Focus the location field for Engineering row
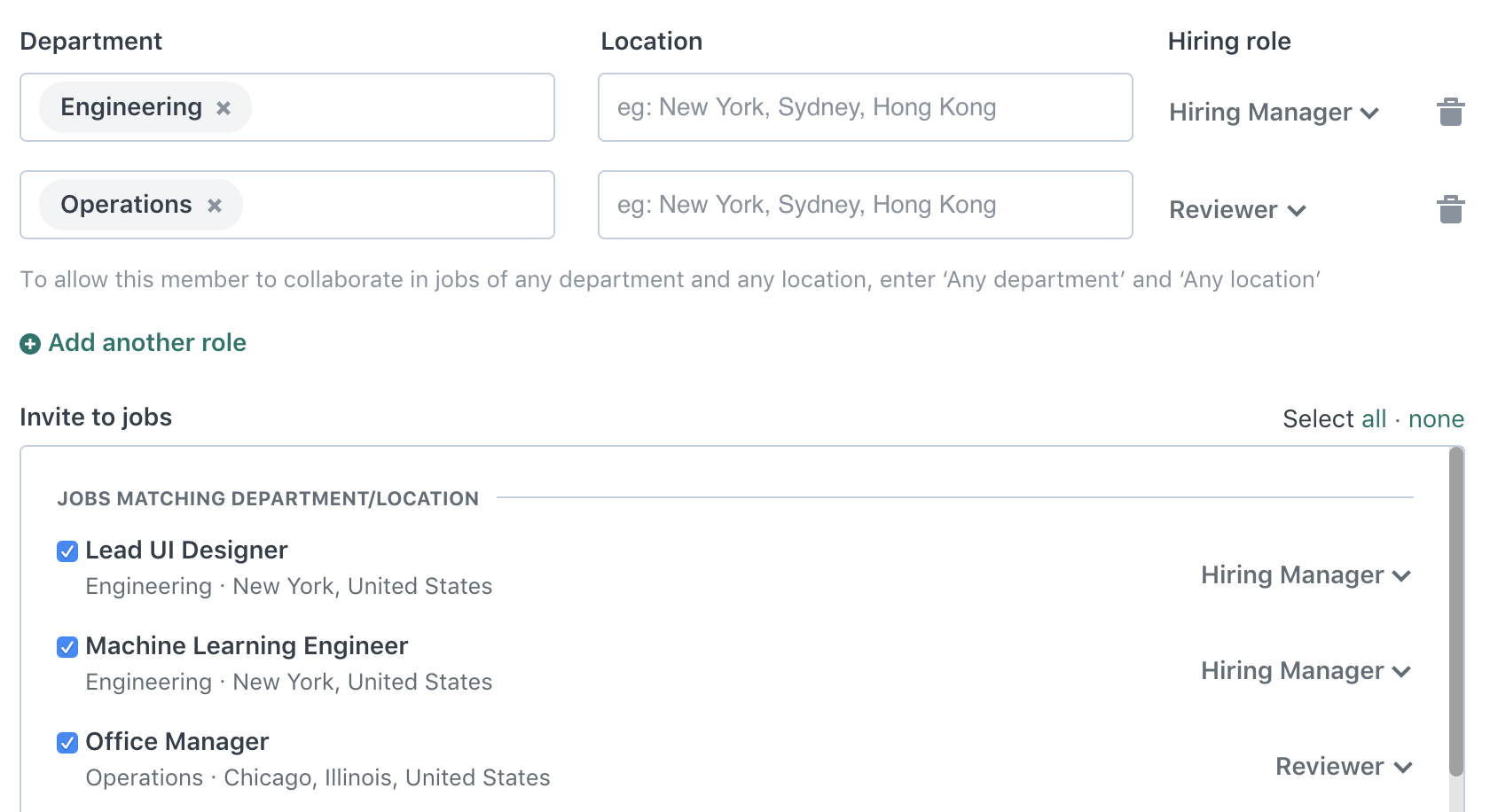The image size is (1490, 812). (x=866, y=107)
